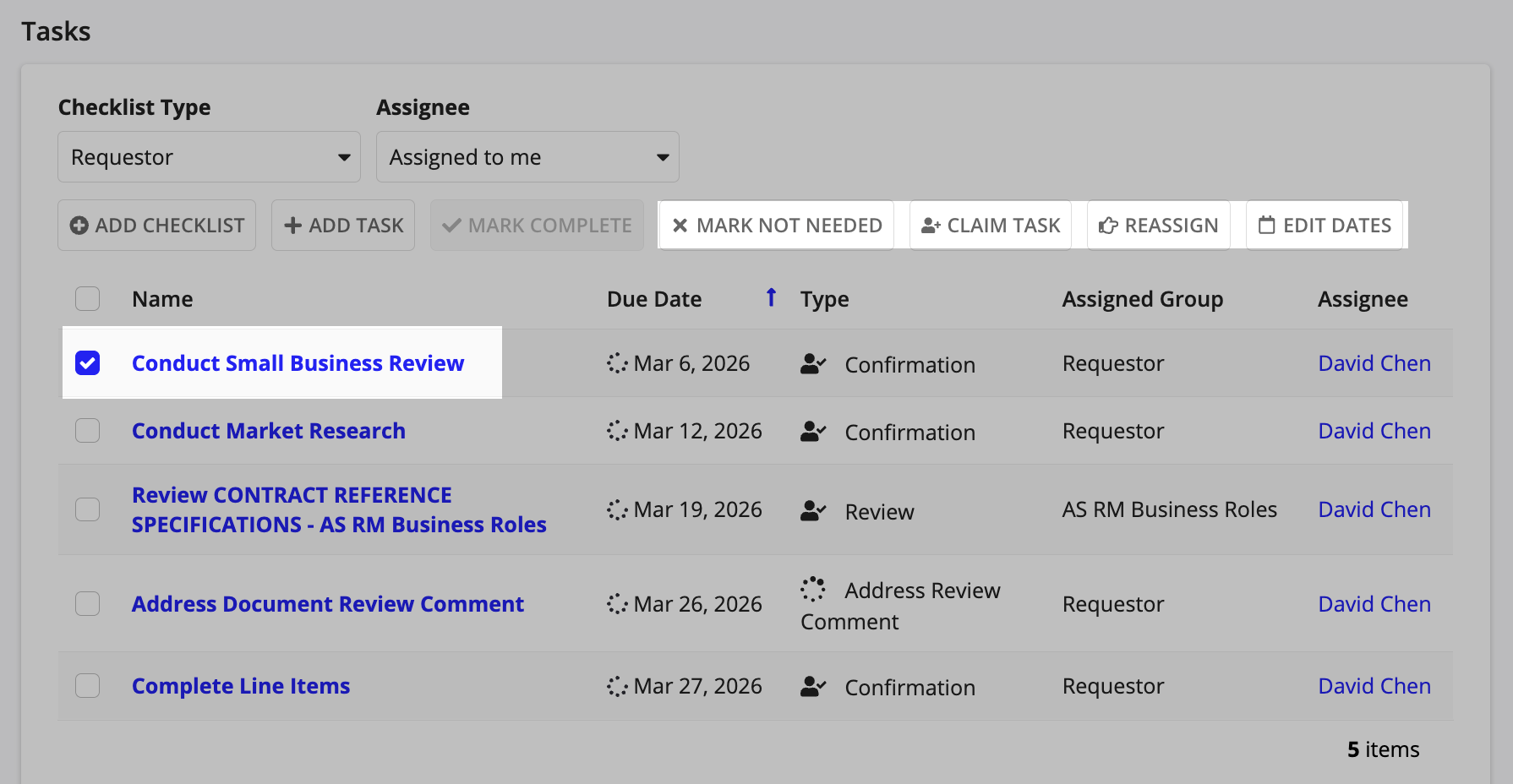Click the Tasks section heading

point(56,31)
